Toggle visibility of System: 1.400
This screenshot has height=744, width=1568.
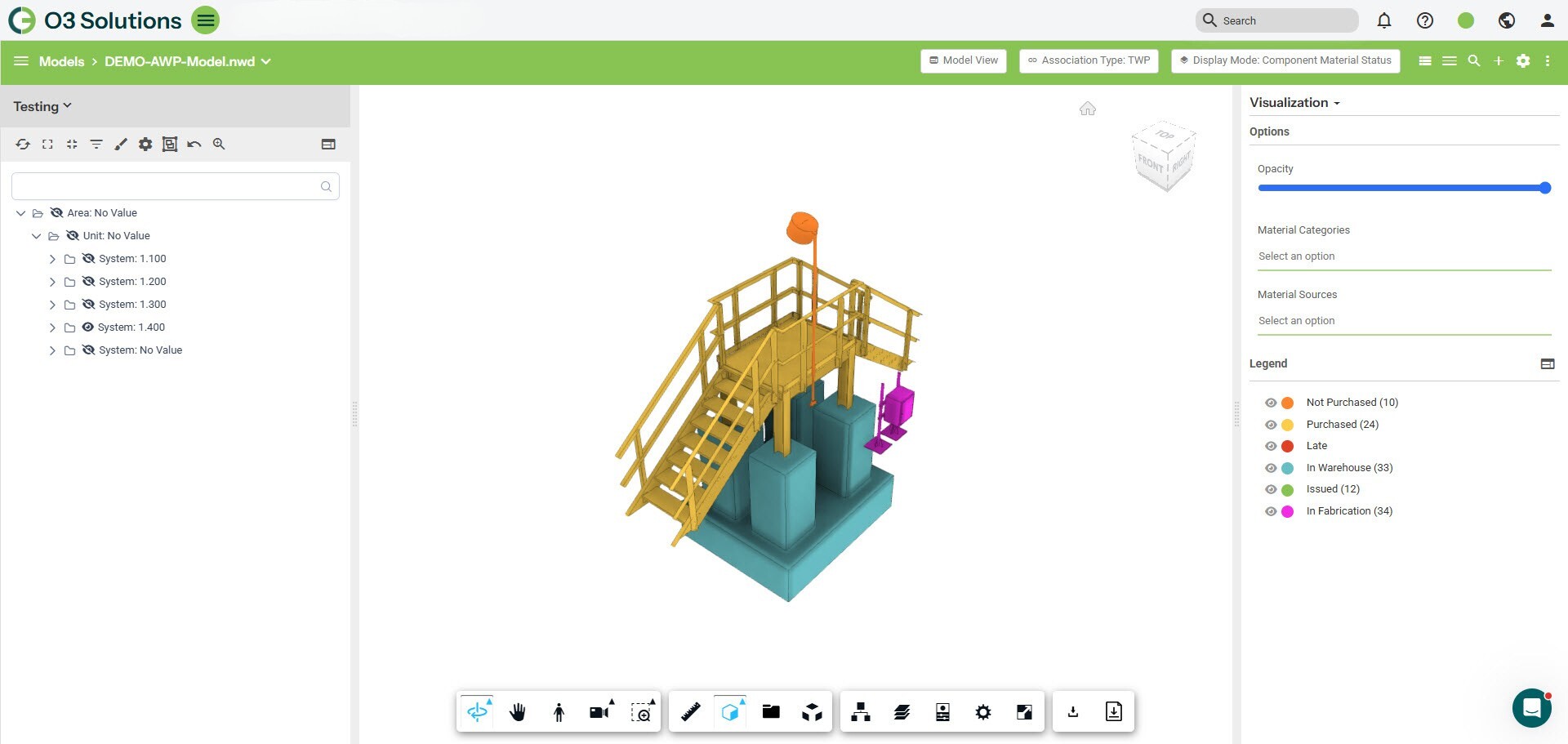click(x=88, y=327)
